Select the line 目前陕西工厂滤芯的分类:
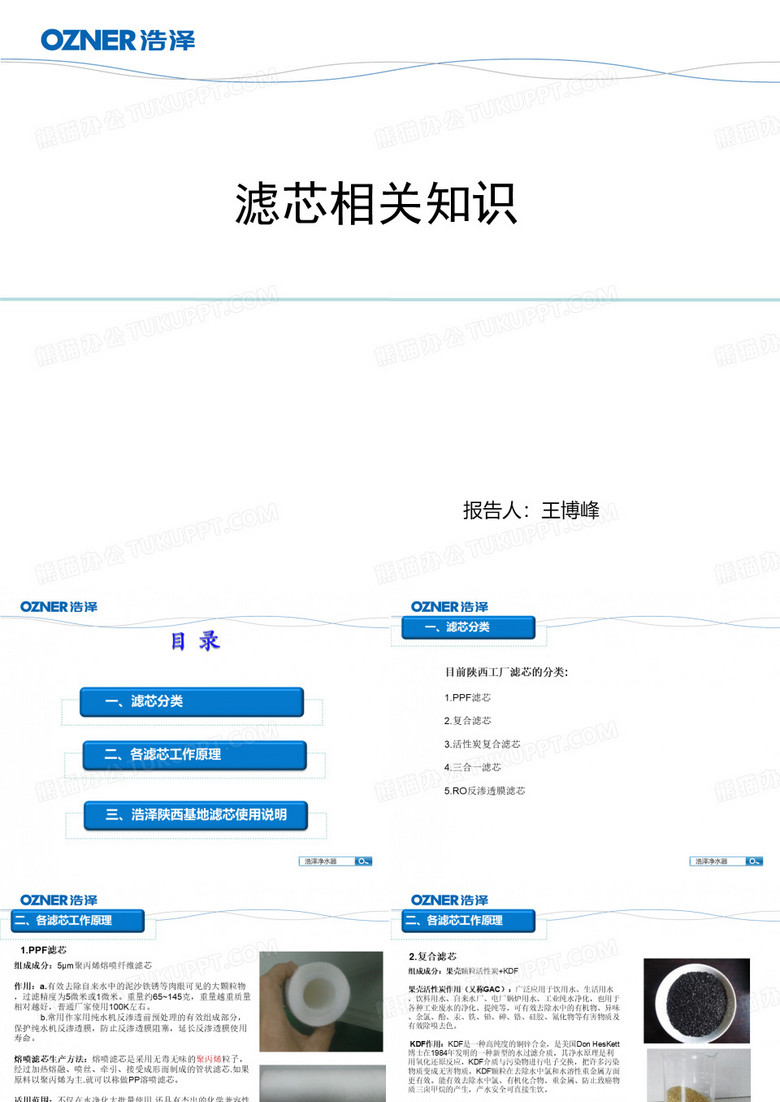Image resolution: width=780 pixels, height=1102 pixels. coord(506,672)
